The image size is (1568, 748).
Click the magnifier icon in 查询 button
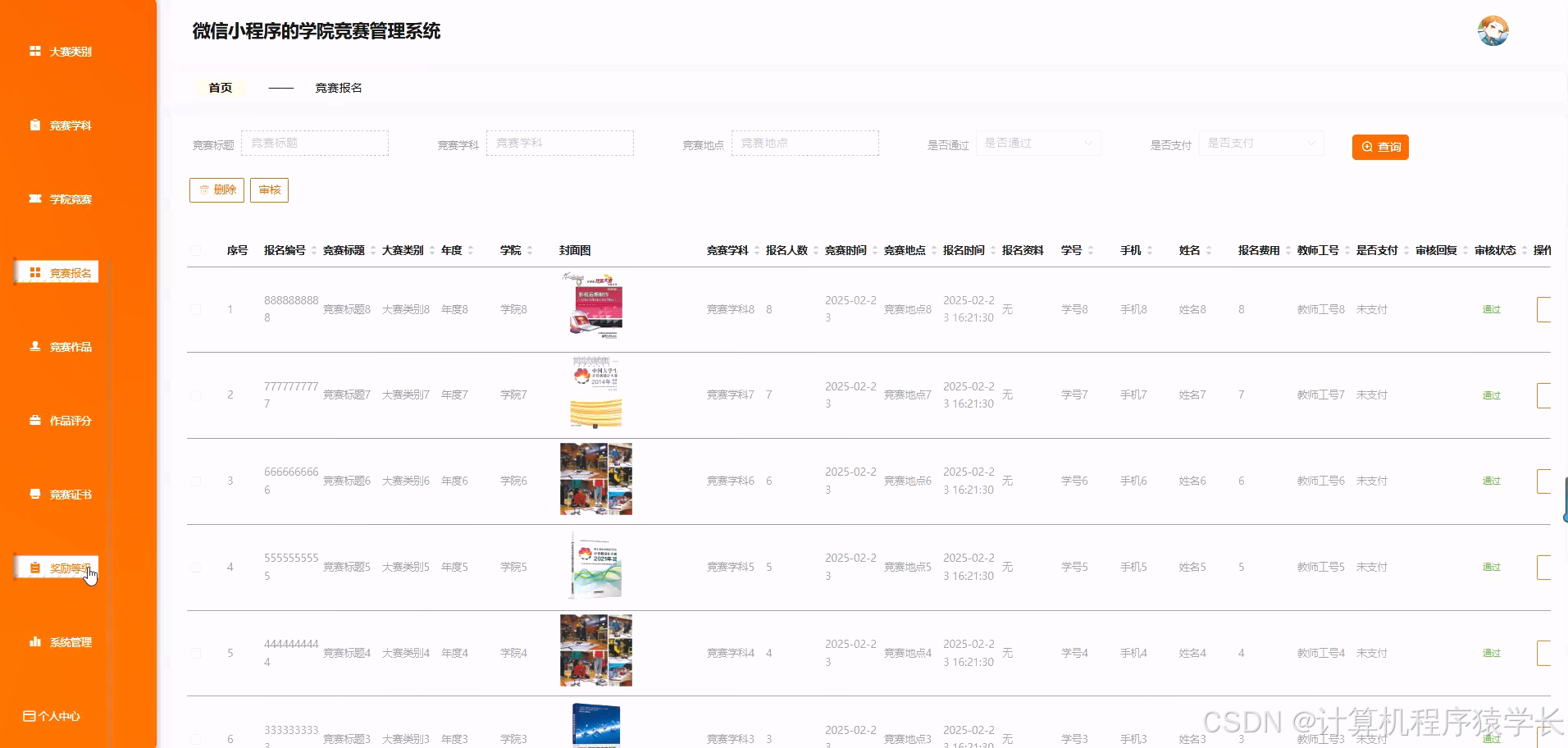coord(1367,147)
